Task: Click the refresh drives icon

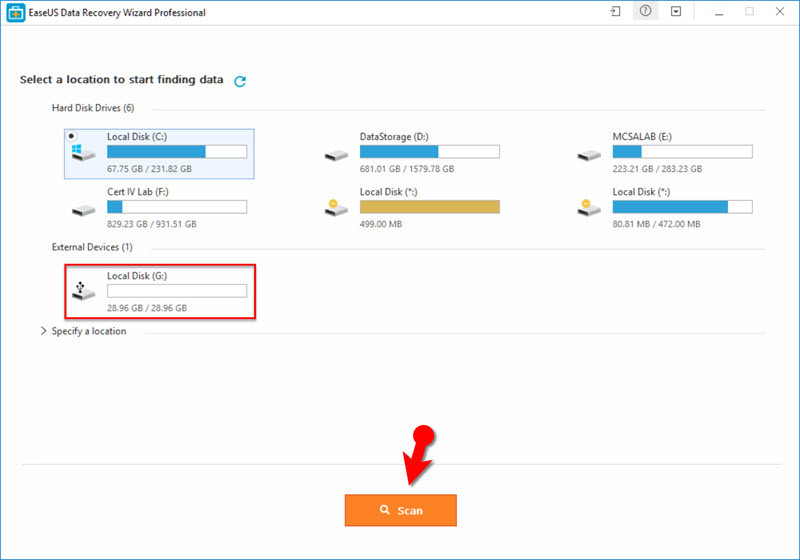Action: point(240,81)
